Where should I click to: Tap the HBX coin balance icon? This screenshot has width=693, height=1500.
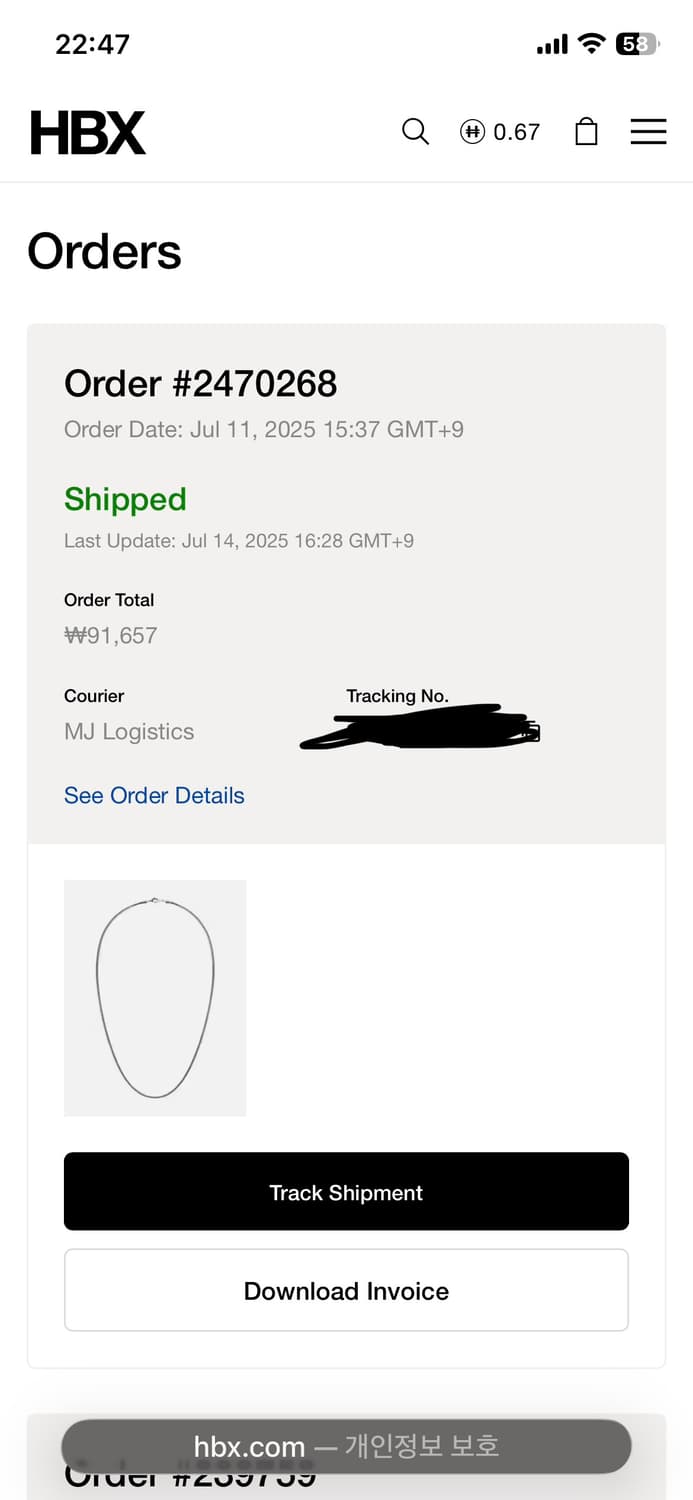click(472, 132)
